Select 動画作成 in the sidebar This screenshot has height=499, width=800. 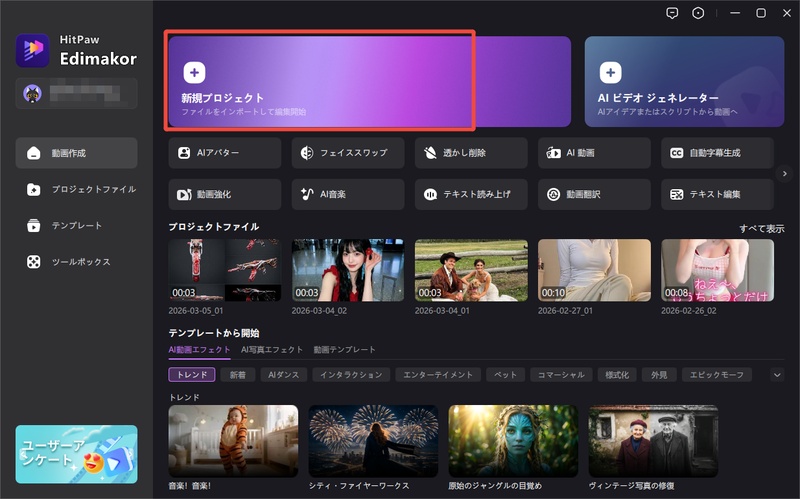77,153
